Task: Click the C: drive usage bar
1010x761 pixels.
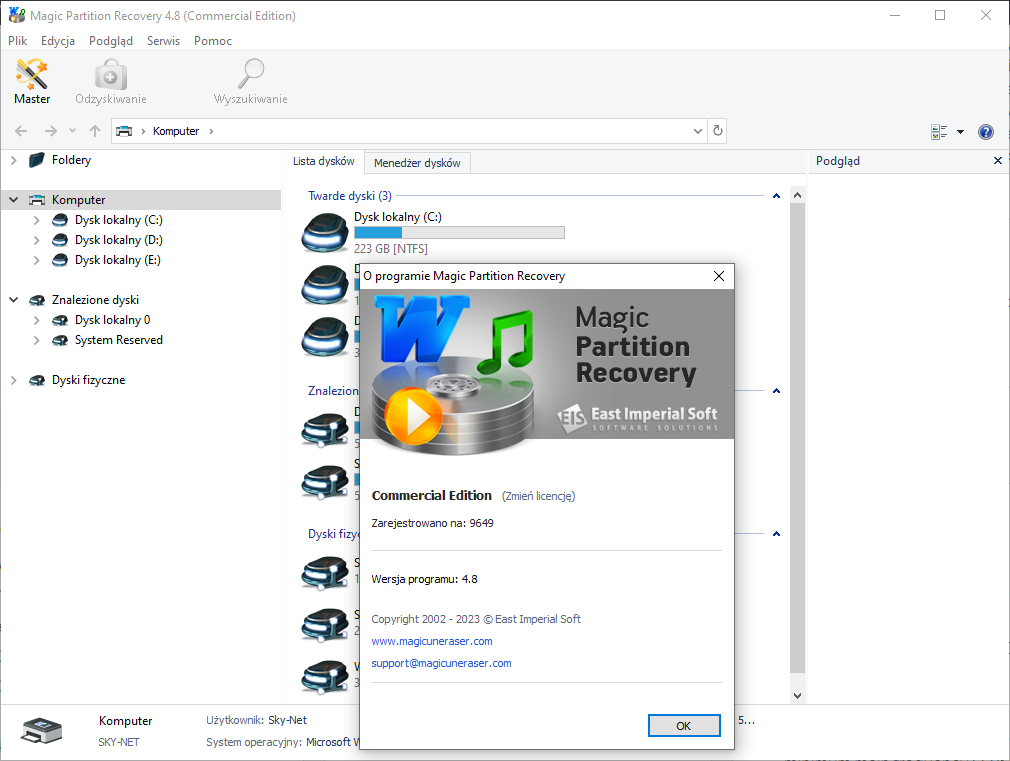Action: pos(459,233)
